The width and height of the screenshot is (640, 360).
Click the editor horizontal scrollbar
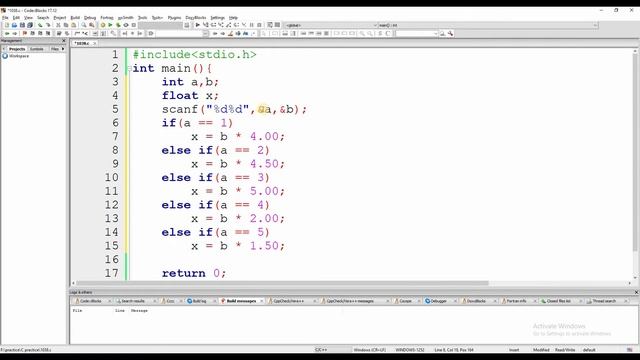click(x=282, y=283)
